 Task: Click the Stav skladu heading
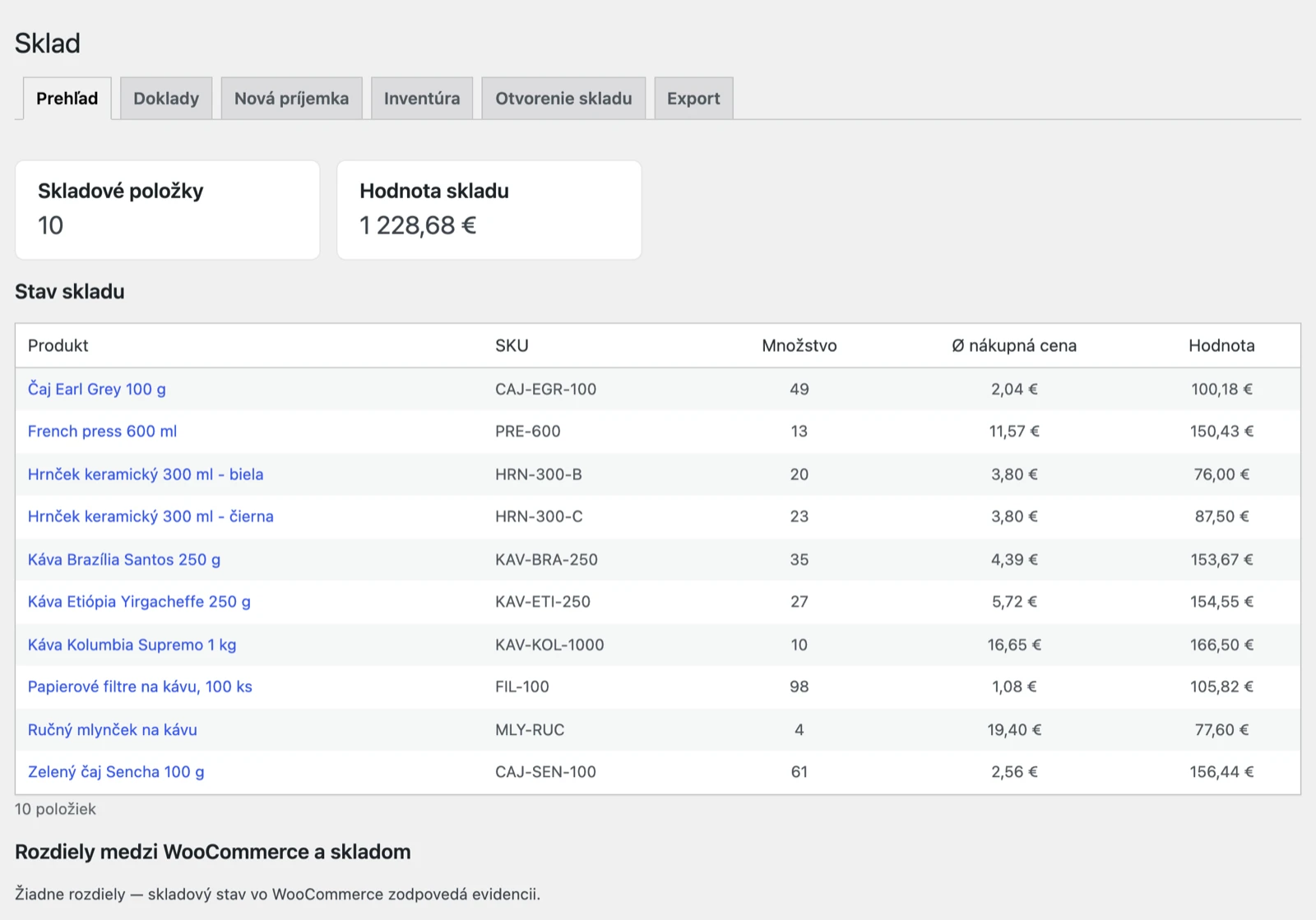70,292
